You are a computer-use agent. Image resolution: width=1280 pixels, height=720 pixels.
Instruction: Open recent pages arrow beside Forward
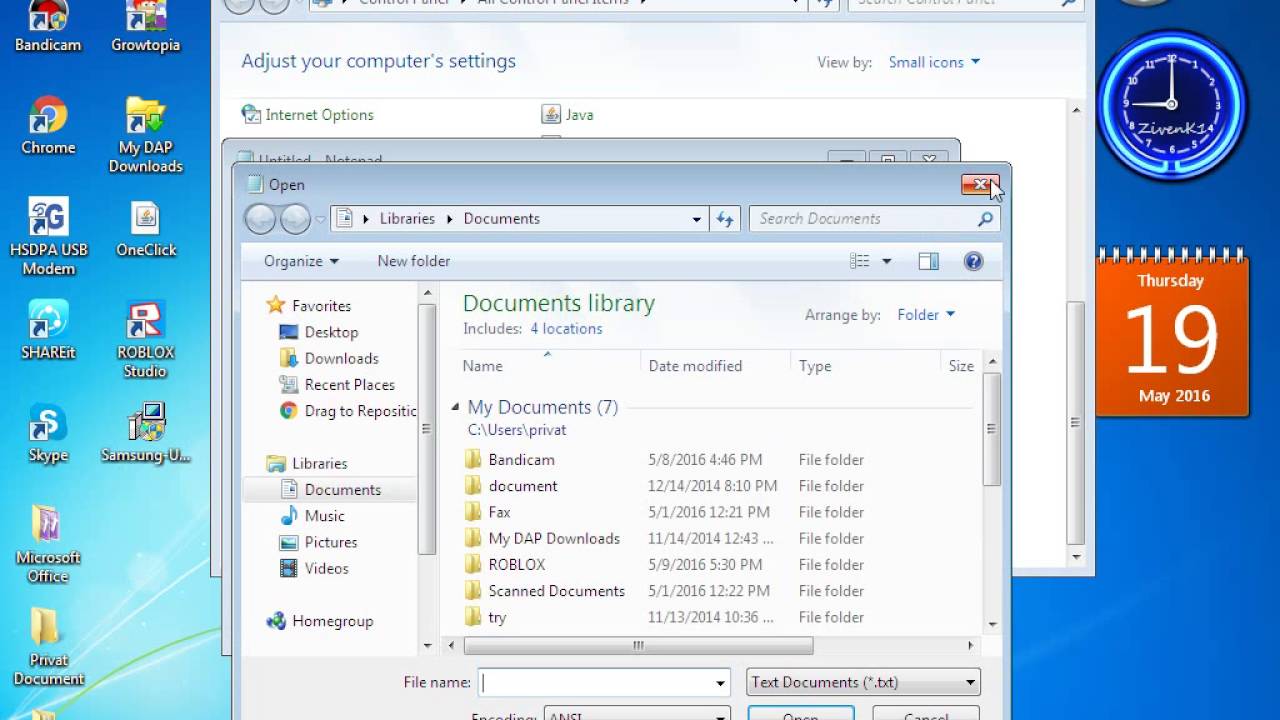320,219
